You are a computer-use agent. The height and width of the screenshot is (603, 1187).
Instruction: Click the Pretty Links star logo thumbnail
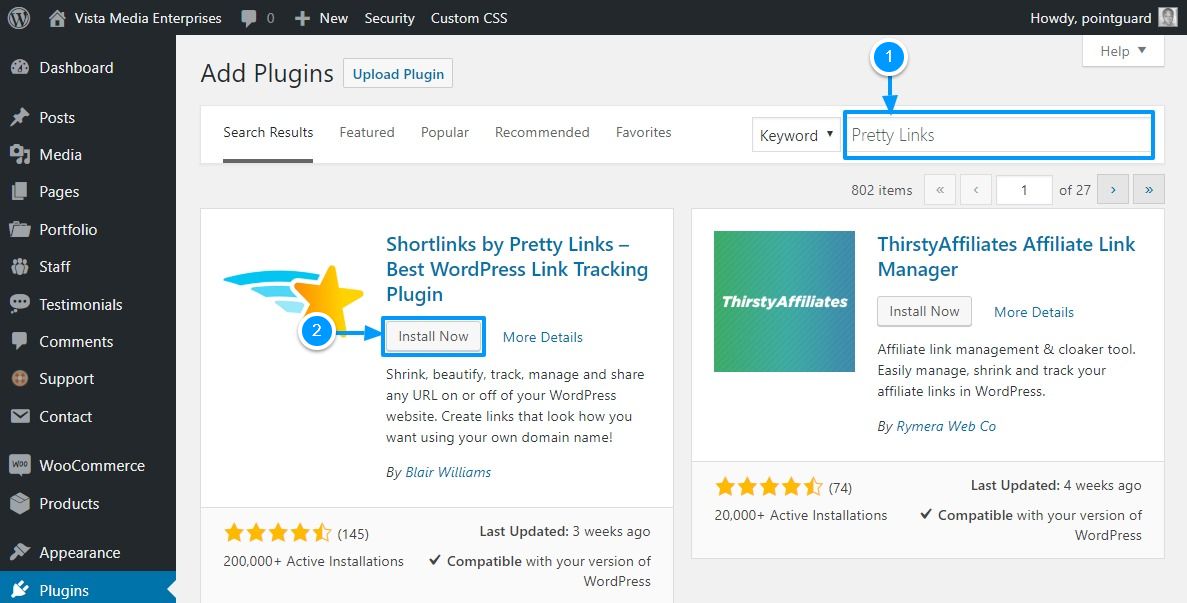pyautogui.click(x=294, y=301)
